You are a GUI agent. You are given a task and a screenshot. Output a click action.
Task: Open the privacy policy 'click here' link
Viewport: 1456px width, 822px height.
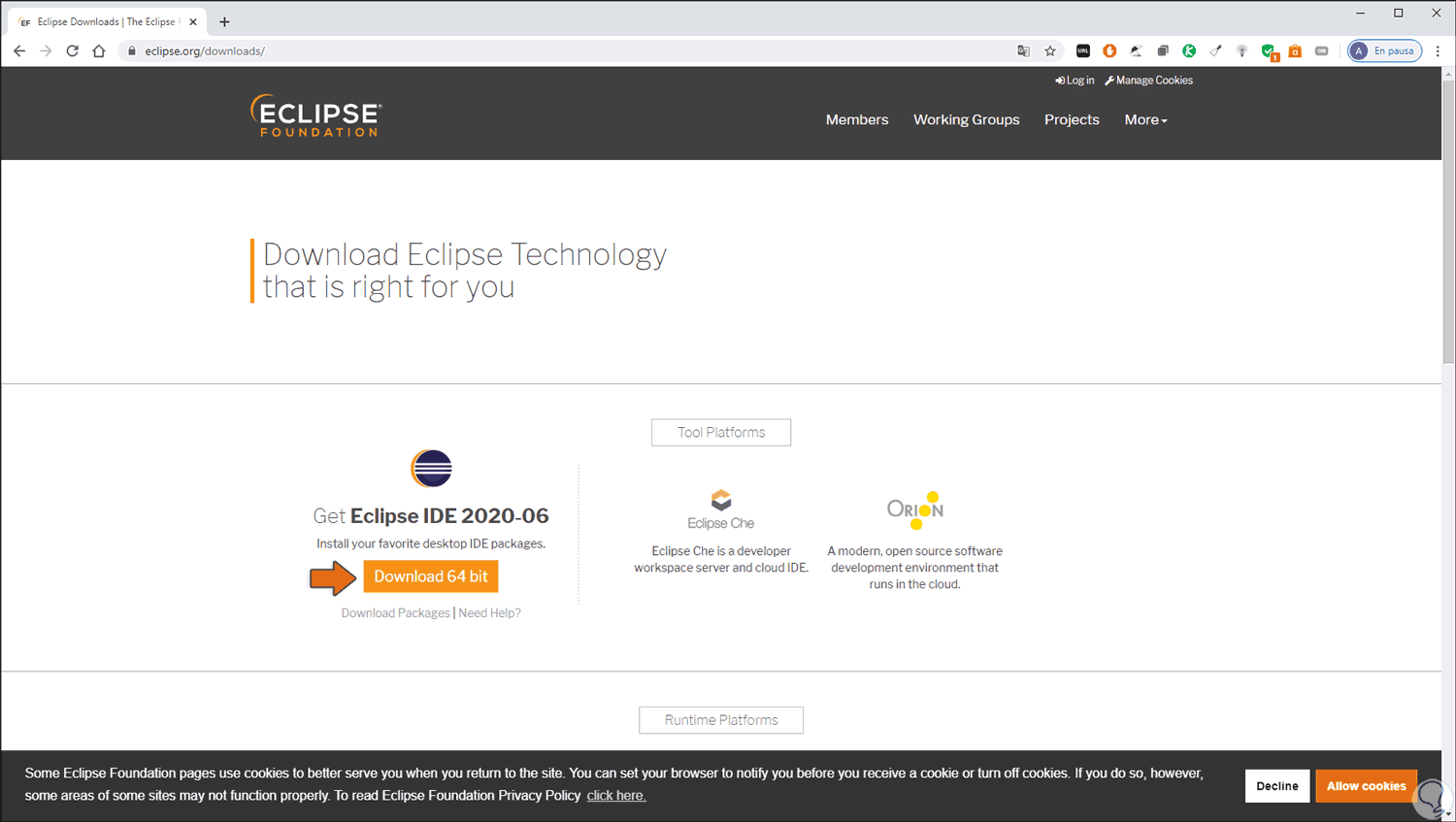point(616,796)
